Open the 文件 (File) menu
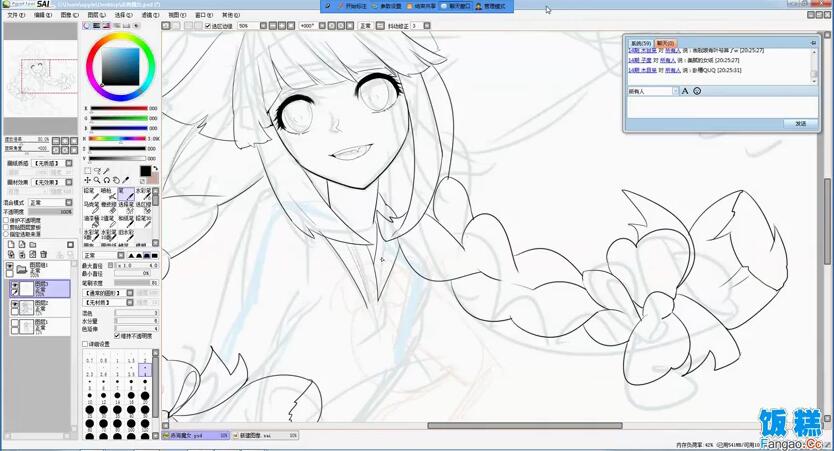 click(15, 15)
